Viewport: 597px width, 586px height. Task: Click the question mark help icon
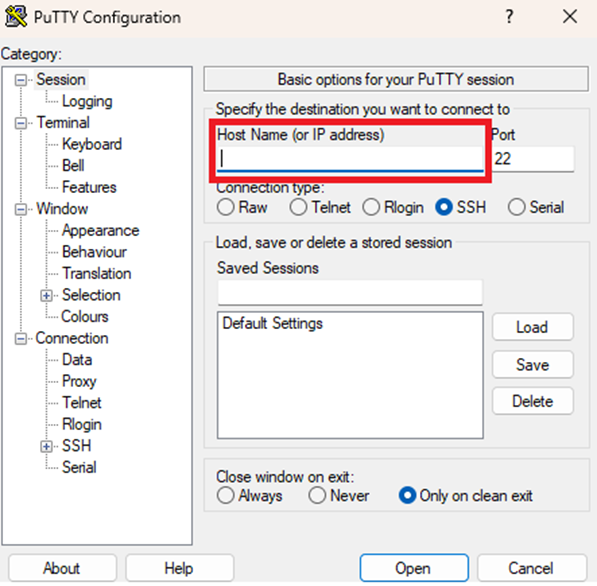point(509,17)
